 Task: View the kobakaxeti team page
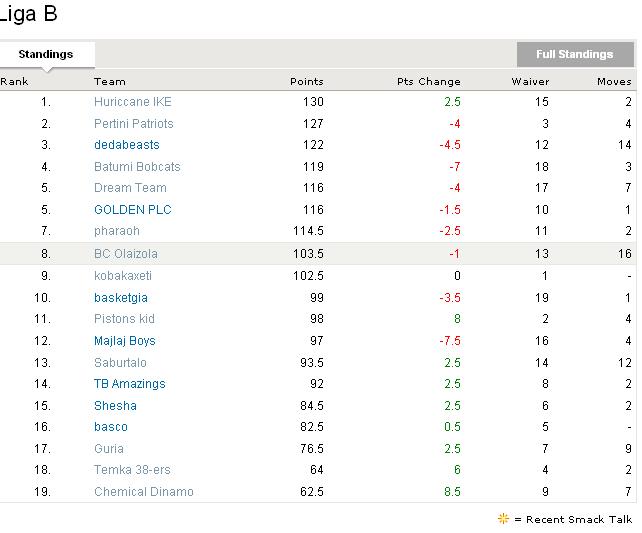coord(123,275)
